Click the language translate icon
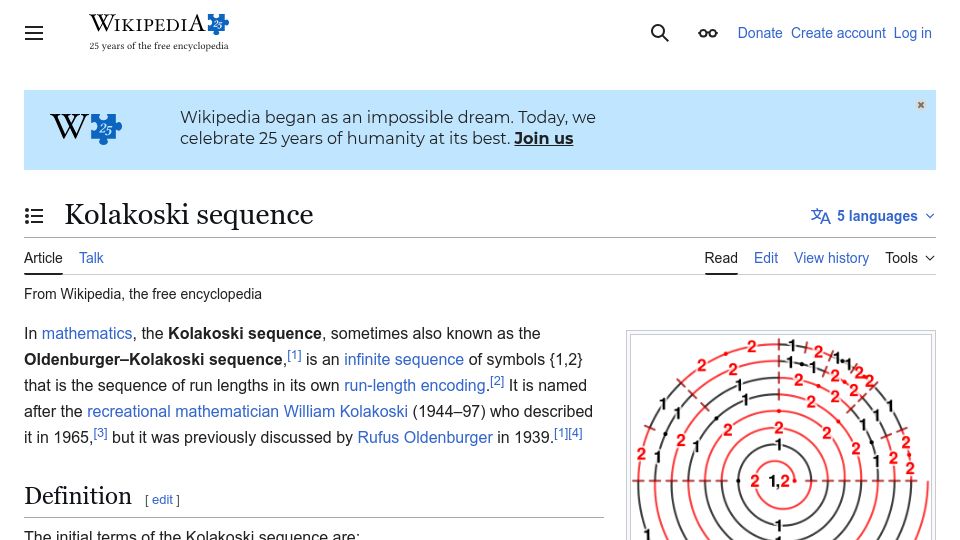Screen dimensions: 960x540 (x=820, y=216)
